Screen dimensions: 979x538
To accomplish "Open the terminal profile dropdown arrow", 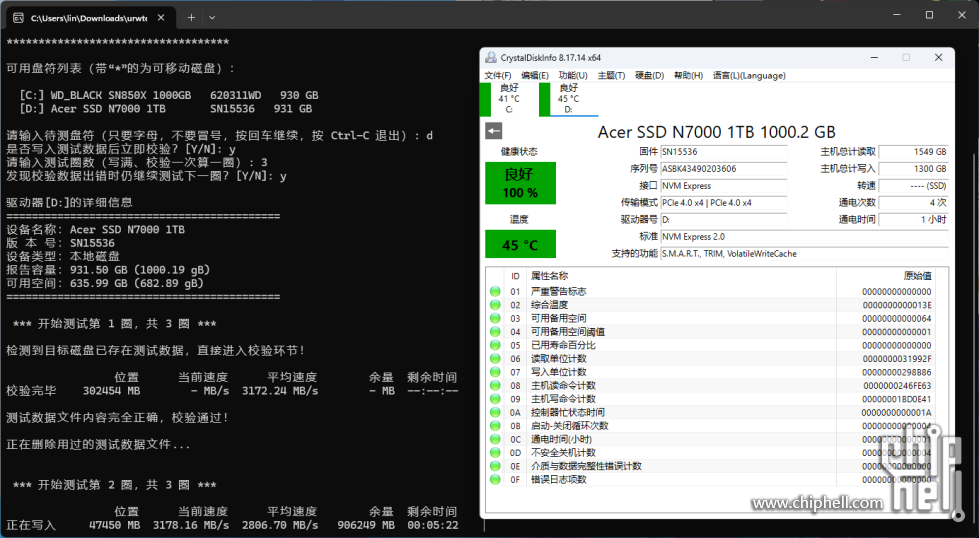I will [212, 17].
